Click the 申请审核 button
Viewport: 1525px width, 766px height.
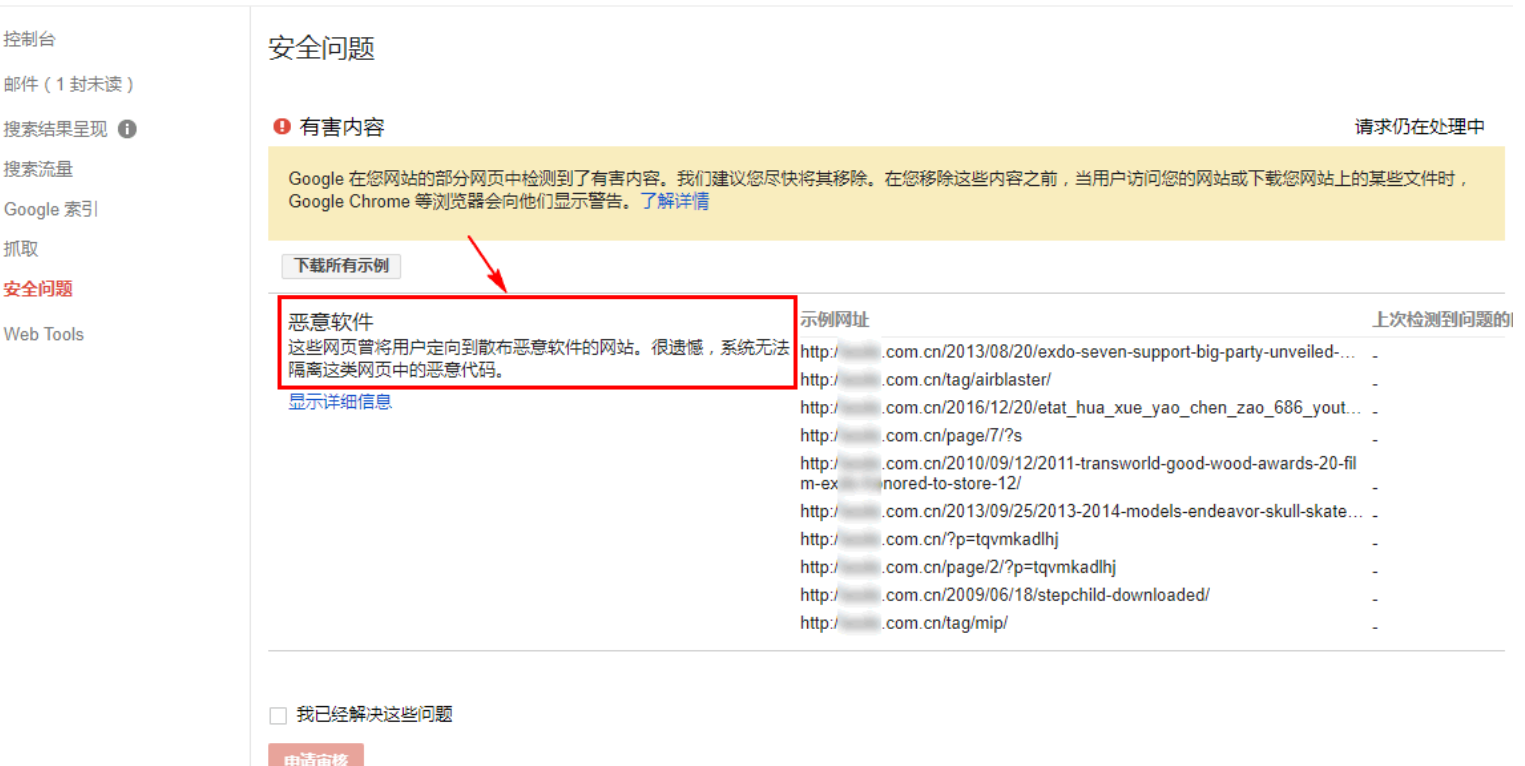point(316,757)
